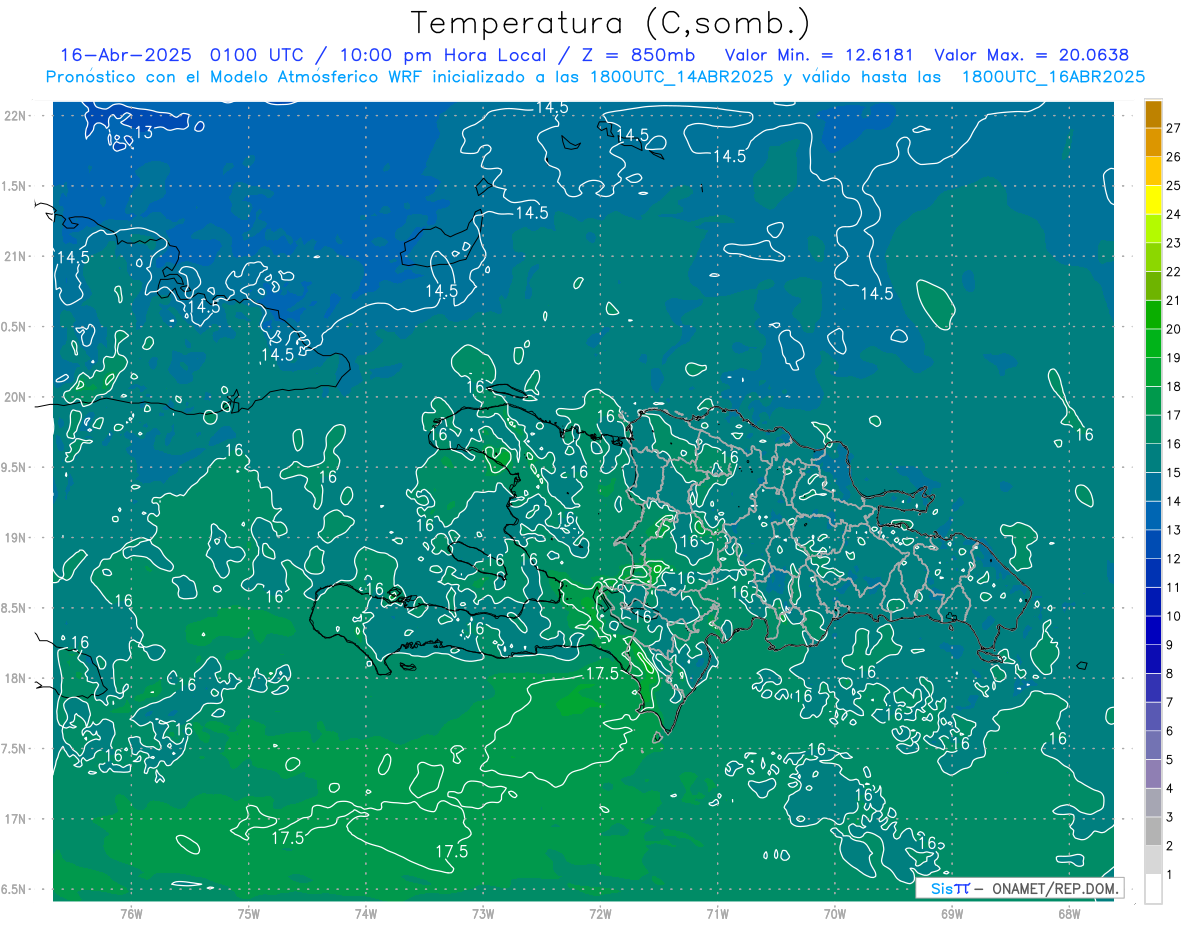The width and height of the screenshot is (1200, 927).
Task: Click the '9.5N' latitude axis label
Action: (x=15, y=467)
